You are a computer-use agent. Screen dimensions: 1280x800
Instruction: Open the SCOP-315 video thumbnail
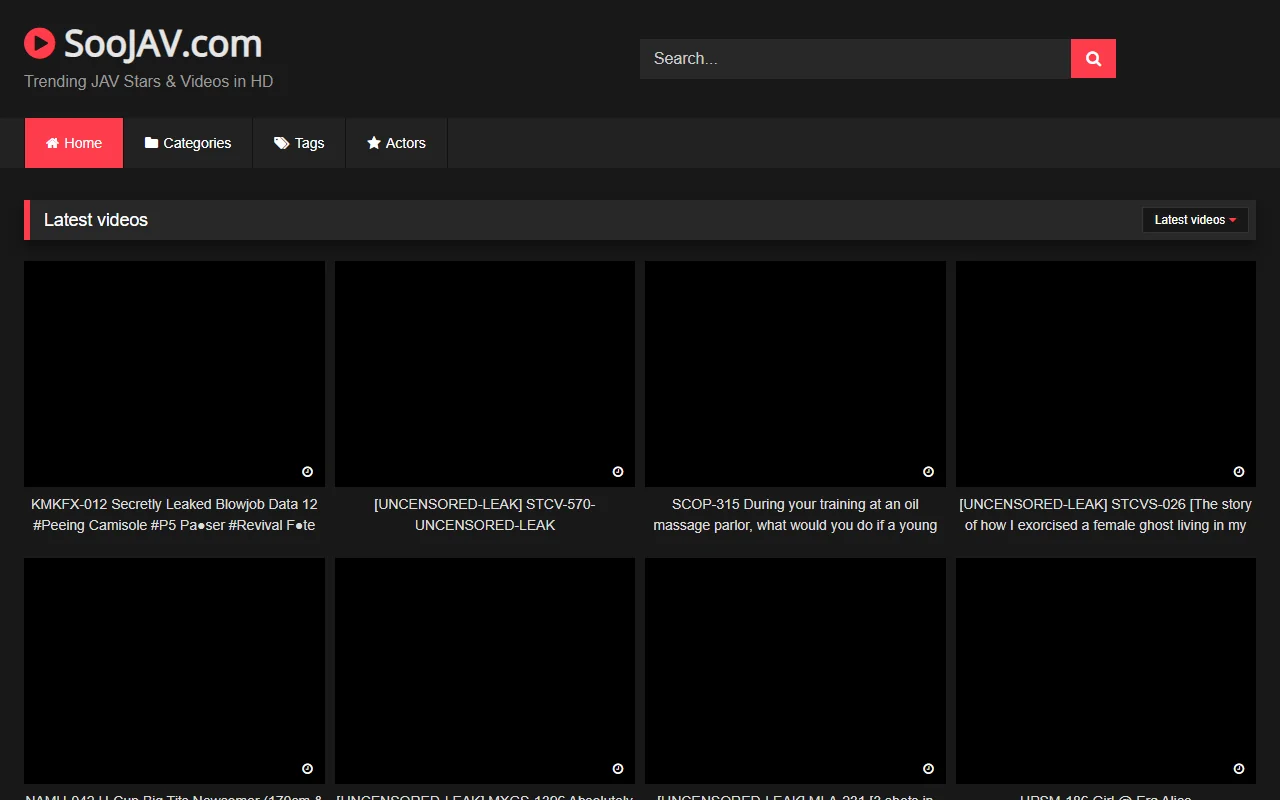tap(795, 373)
